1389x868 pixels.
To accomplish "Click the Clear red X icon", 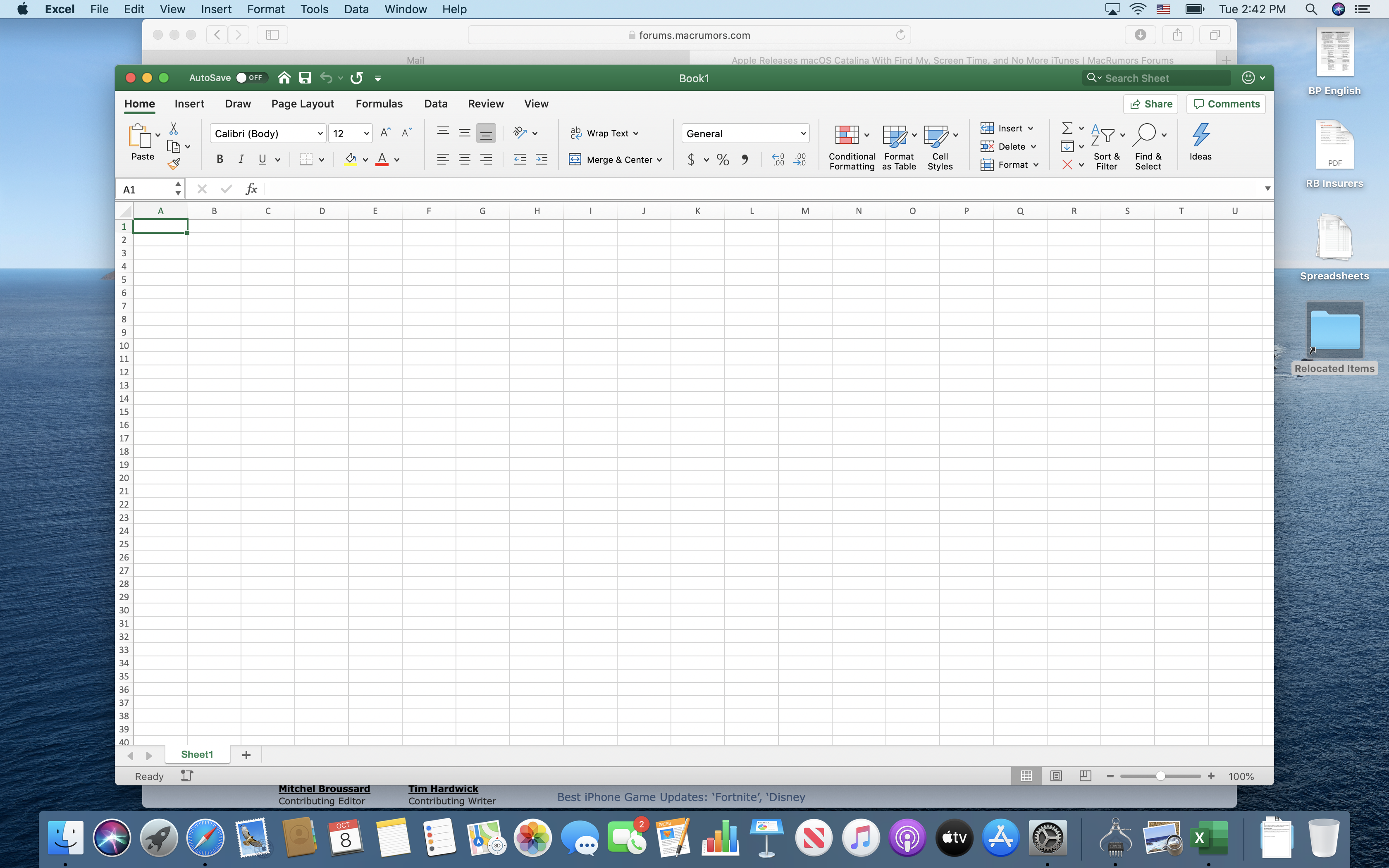I will pos(1067,165).
